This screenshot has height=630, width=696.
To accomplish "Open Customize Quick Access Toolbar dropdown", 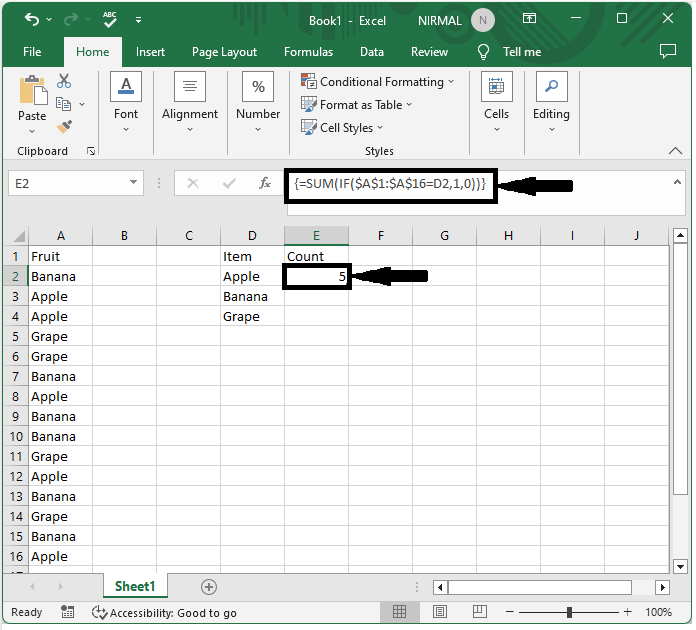I will 138,20.
